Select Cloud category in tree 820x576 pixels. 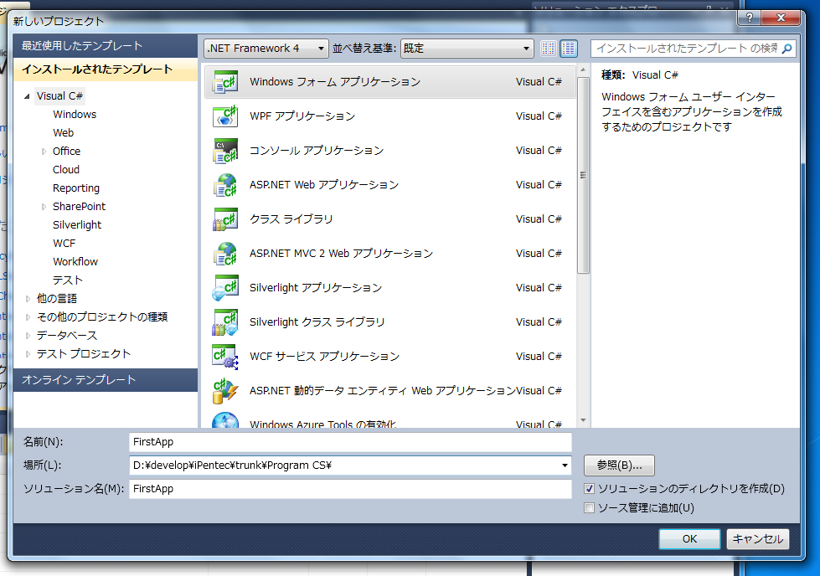66,170
